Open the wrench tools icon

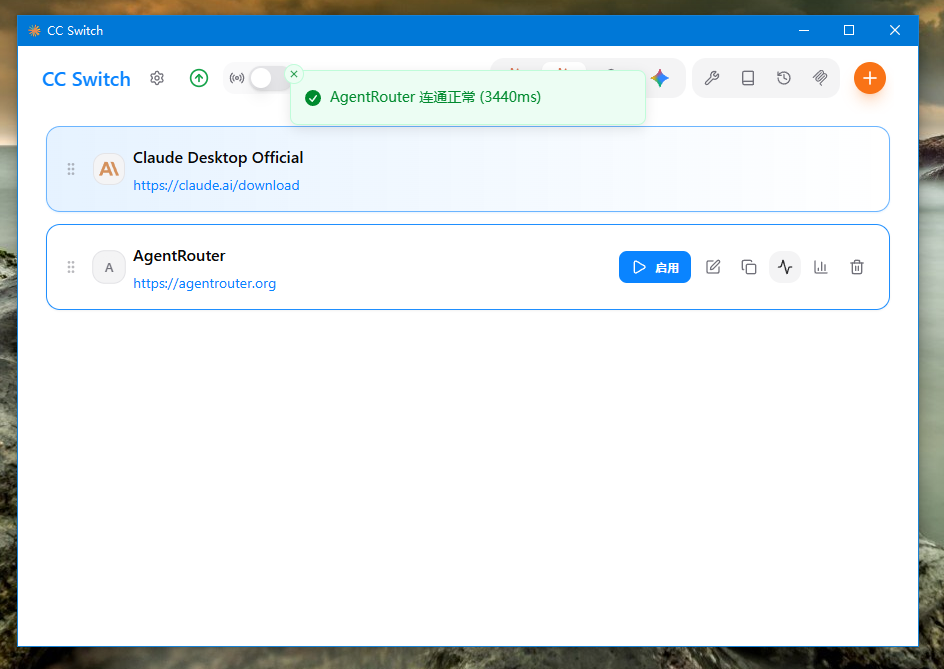(712, 78)
